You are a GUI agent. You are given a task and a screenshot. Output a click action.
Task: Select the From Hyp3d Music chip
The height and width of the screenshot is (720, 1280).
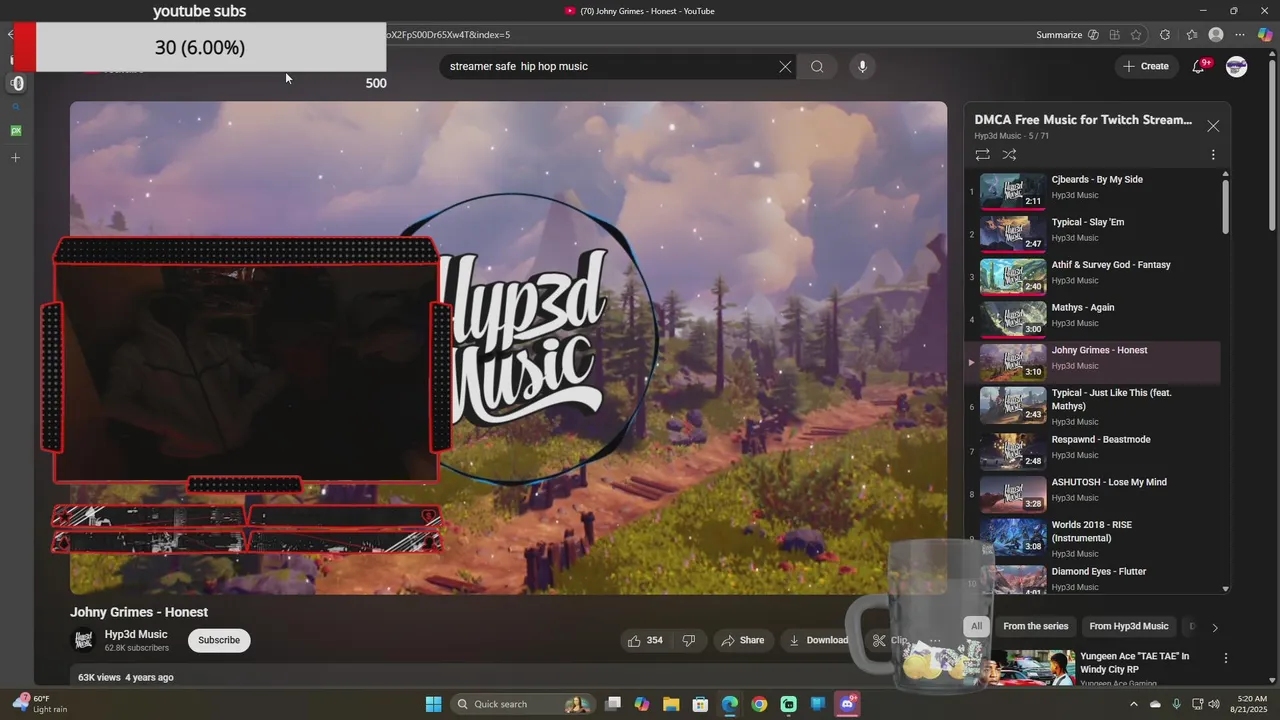[1128, 626]
